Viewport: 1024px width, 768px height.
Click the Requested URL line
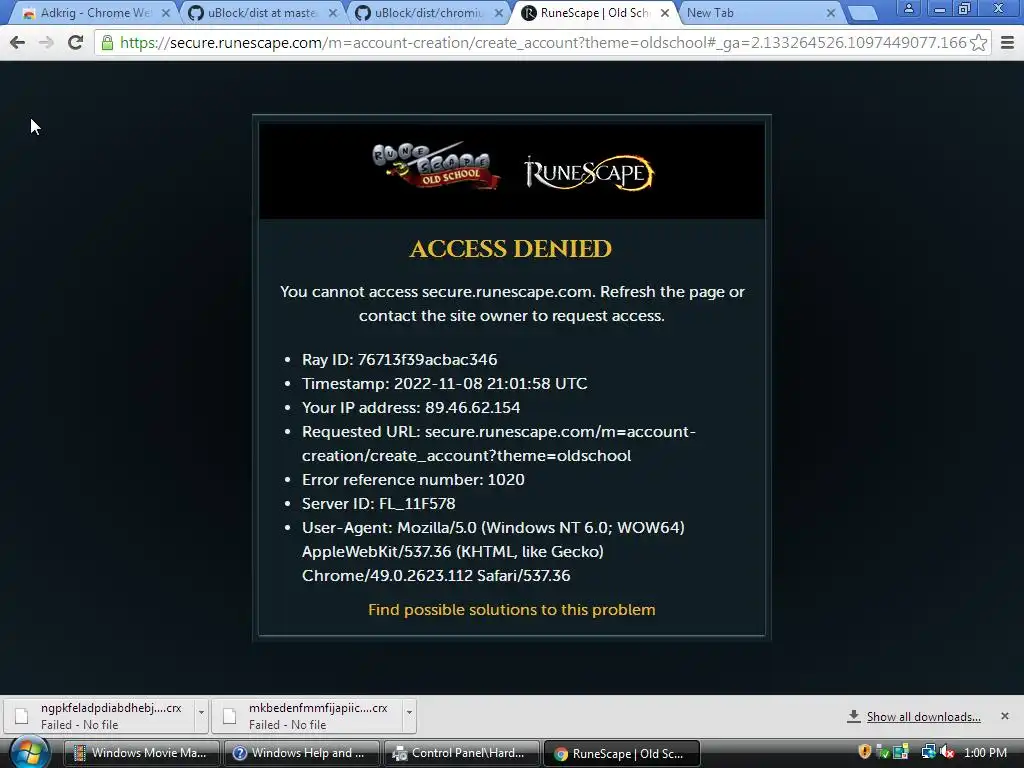coord(498,443)
